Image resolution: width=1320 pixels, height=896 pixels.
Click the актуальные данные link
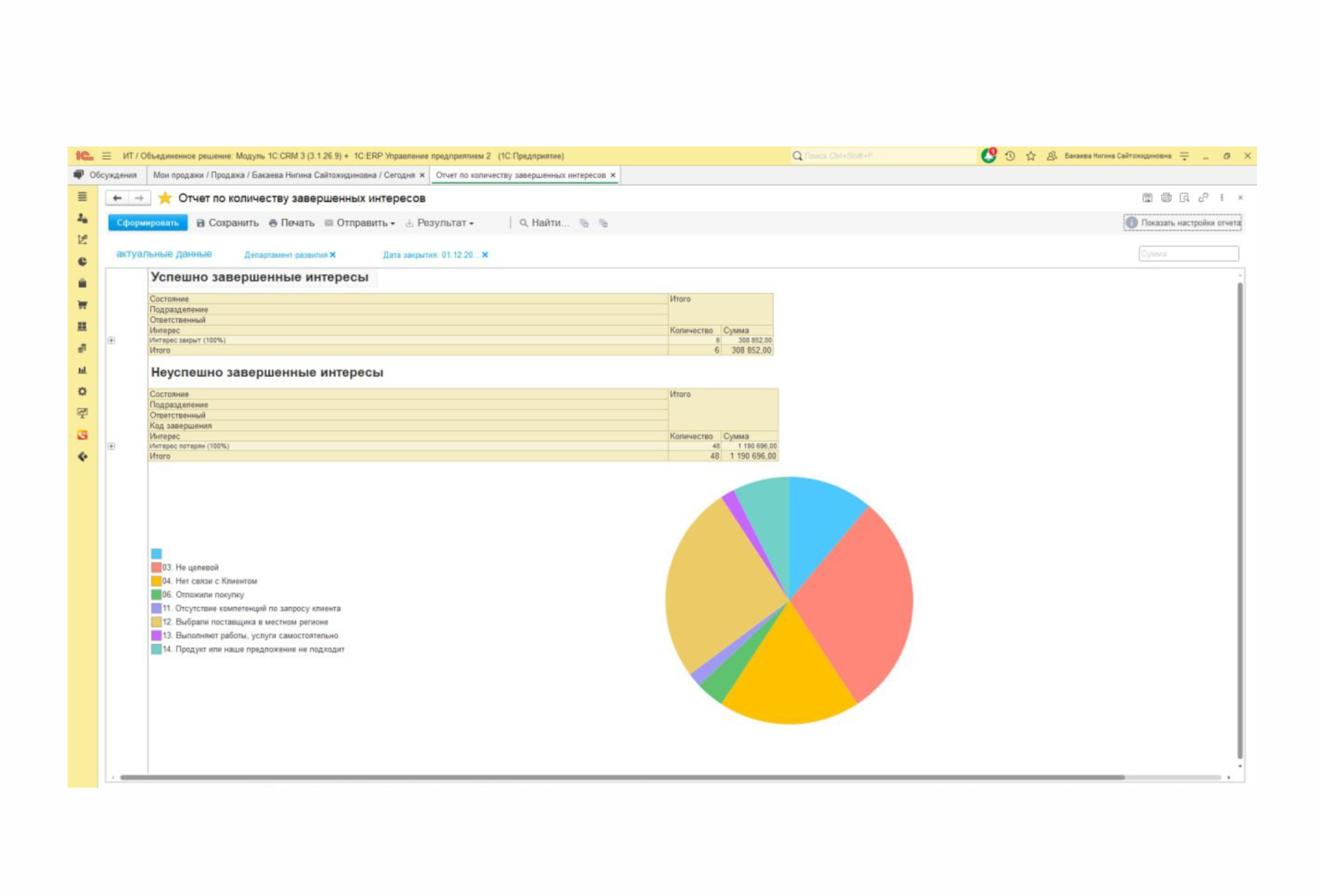[164, 254]
